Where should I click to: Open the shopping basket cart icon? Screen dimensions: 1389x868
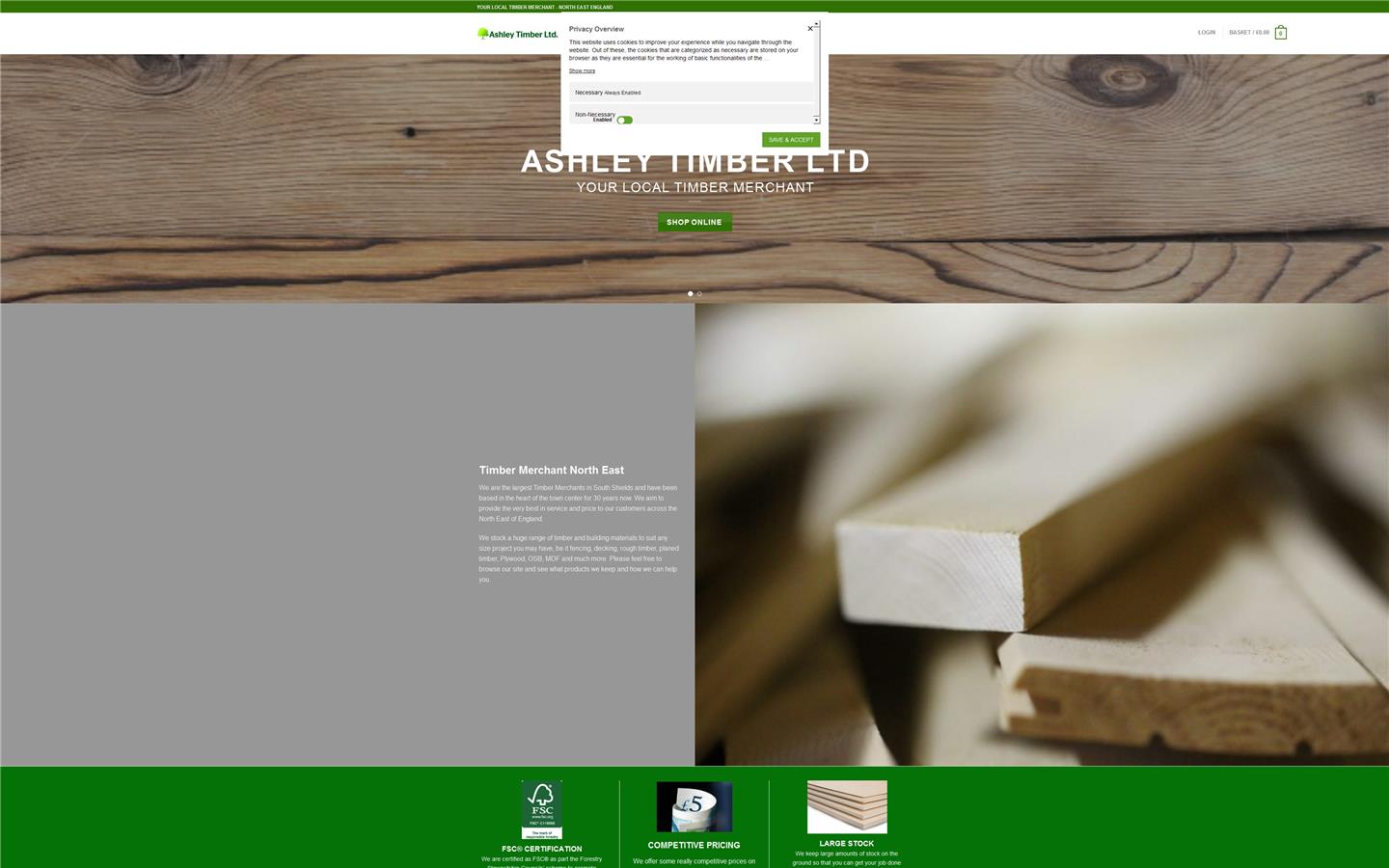1281,32
